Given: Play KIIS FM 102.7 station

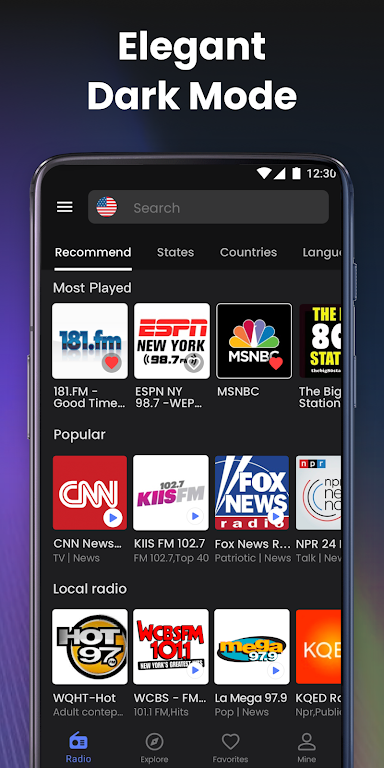Looking at the screenshot, I should coord(195,516).
